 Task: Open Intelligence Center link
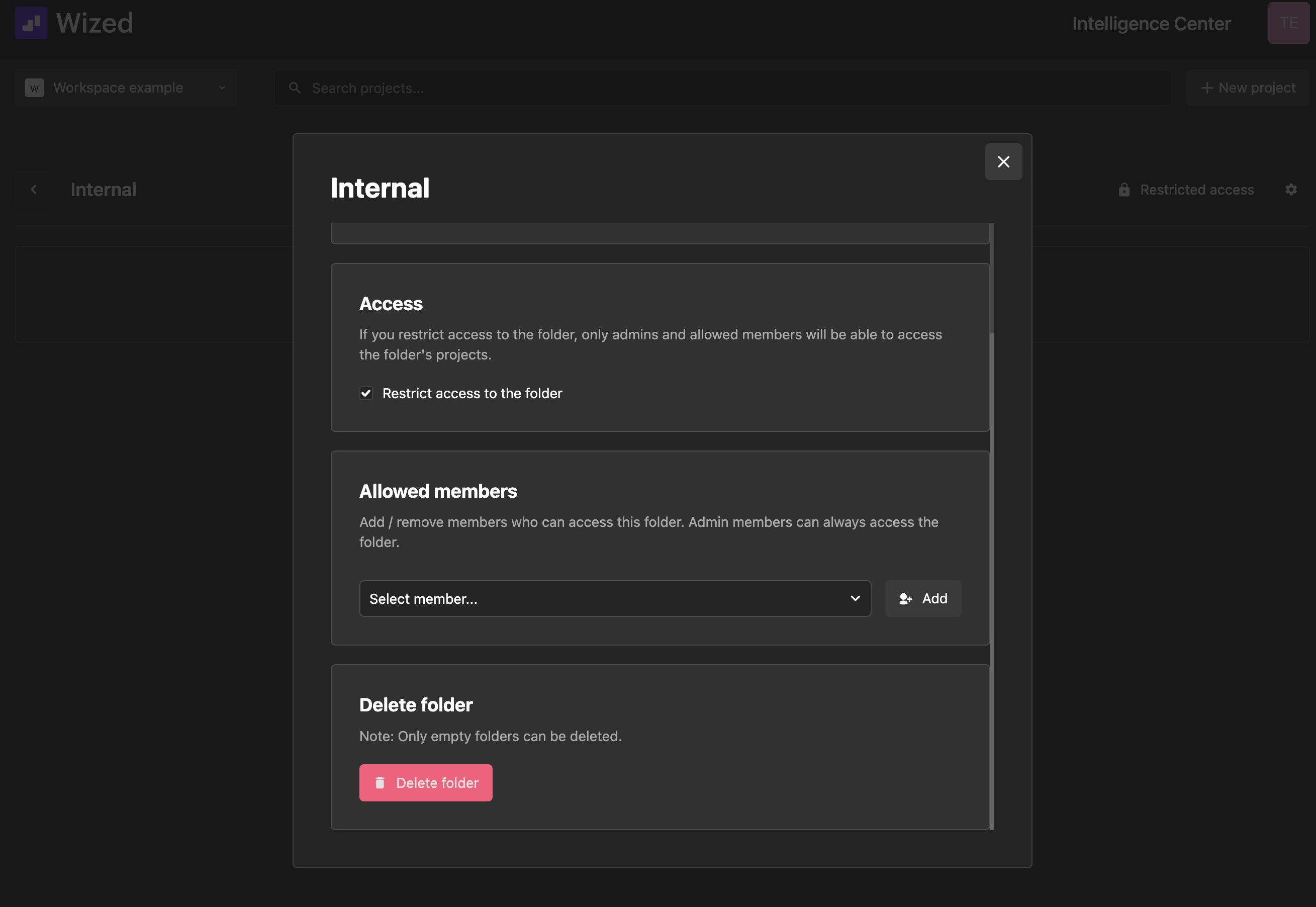pos(1151,23)
